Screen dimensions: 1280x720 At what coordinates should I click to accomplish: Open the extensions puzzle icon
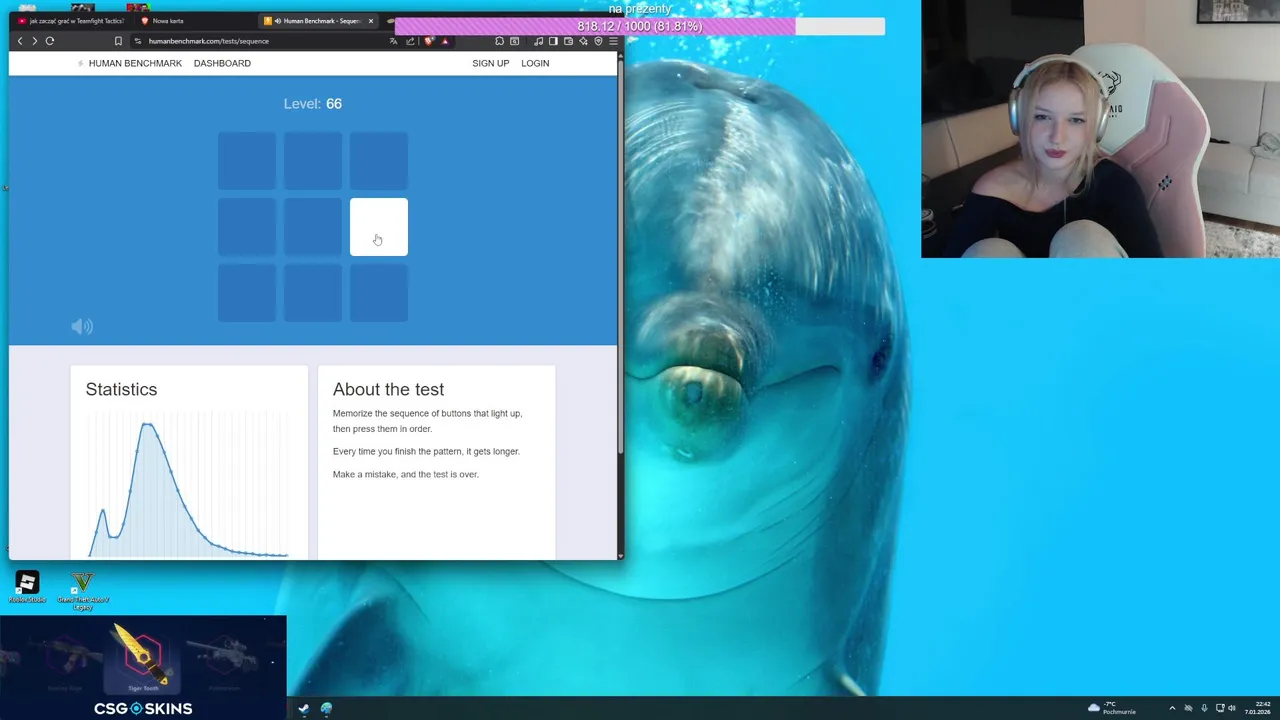[x=499, y=41]
